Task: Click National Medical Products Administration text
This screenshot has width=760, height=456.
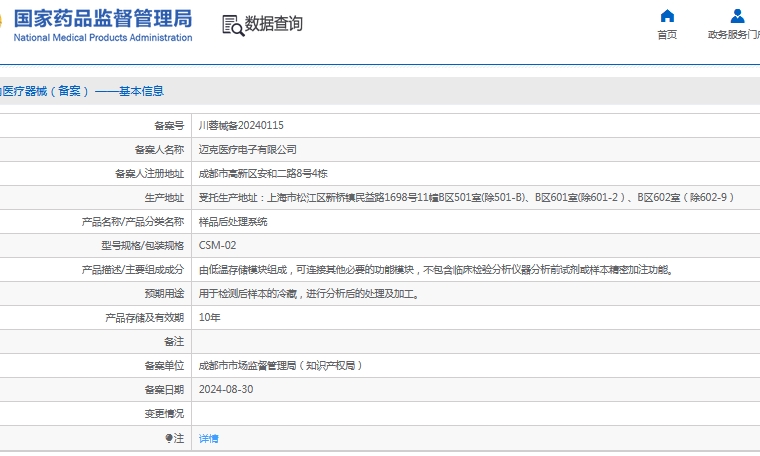Action: 103,37
